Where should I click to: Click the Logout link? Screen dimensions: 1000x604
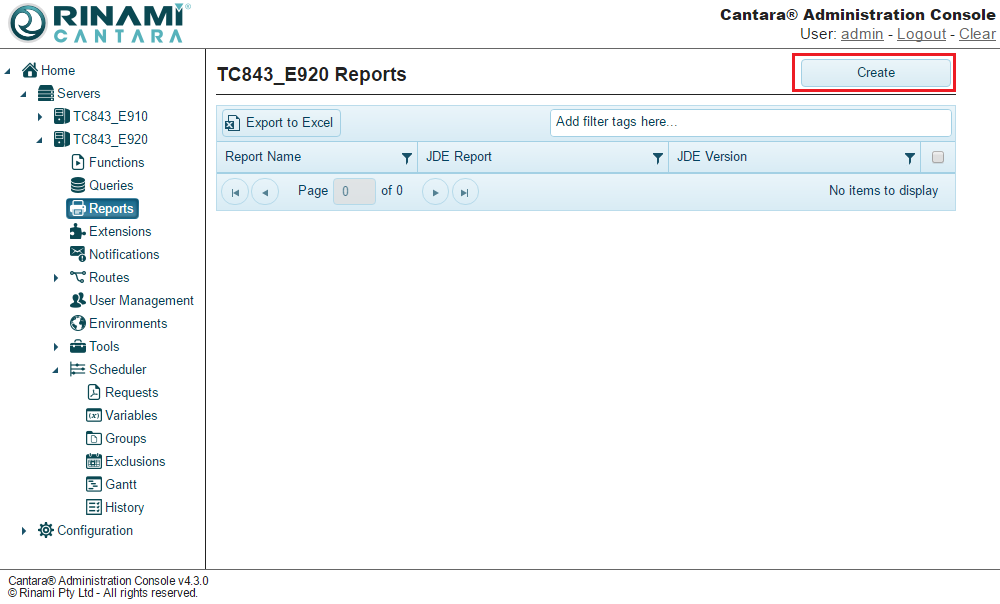pos(921,34)
